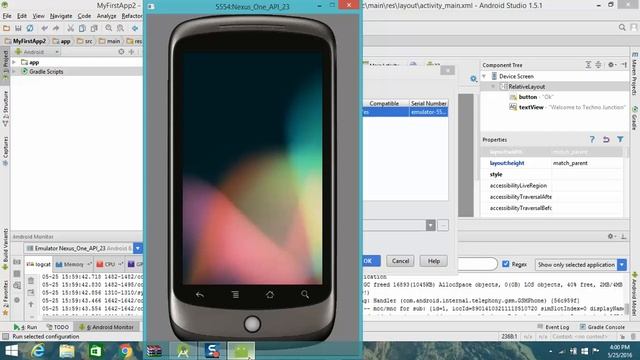This screenshot has height=360, width=640.
Task: Click the Redo arrow in the toolbar
Action: [x=56, y=28]
